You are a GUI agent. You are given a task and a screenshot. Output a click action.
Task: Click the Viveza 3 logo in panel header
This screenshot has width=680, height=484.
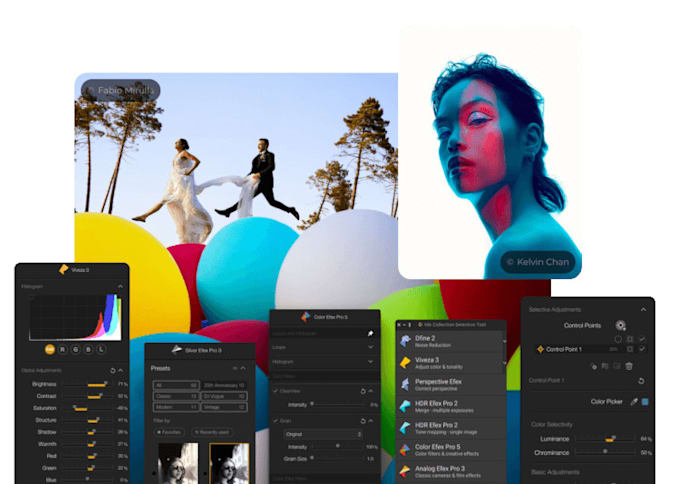coord(63,269)
